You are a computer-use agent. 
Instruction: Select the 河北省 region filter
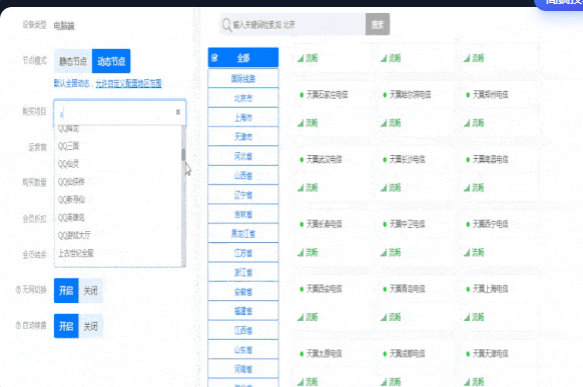click(243, 156)
